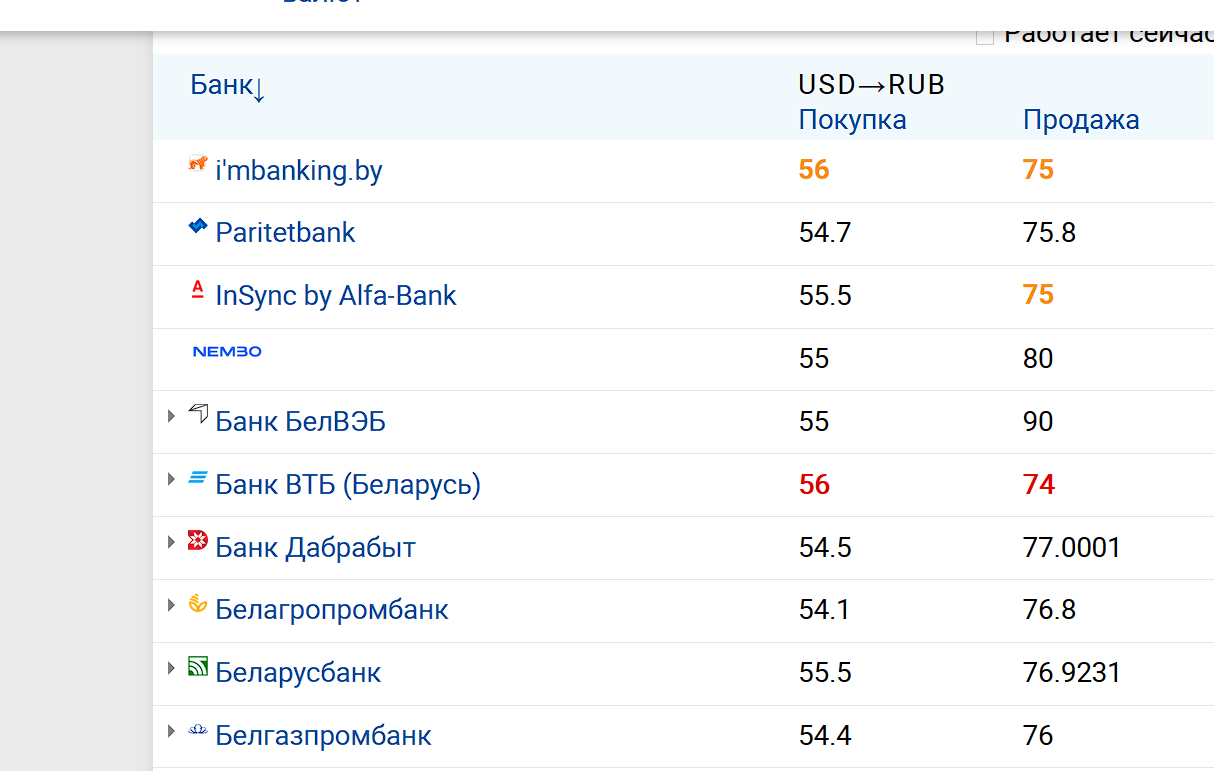Open the Банк БелВЭБ link

coord(300,422)
